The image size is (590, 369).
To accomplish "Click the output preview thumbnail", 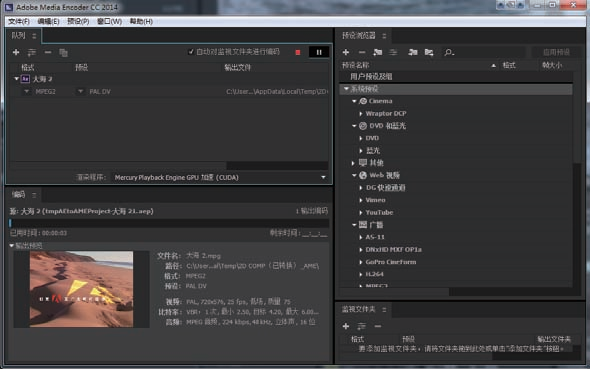I will [81, 289].
